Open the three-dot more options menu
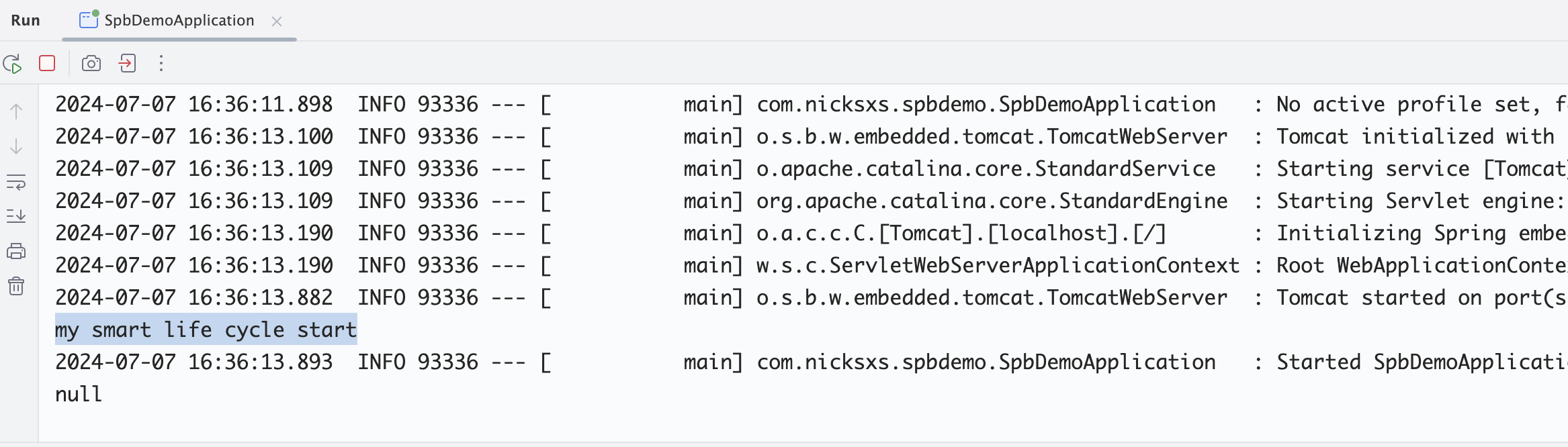This screenshot has width=1568, height=447. click(x=161, y=64)
